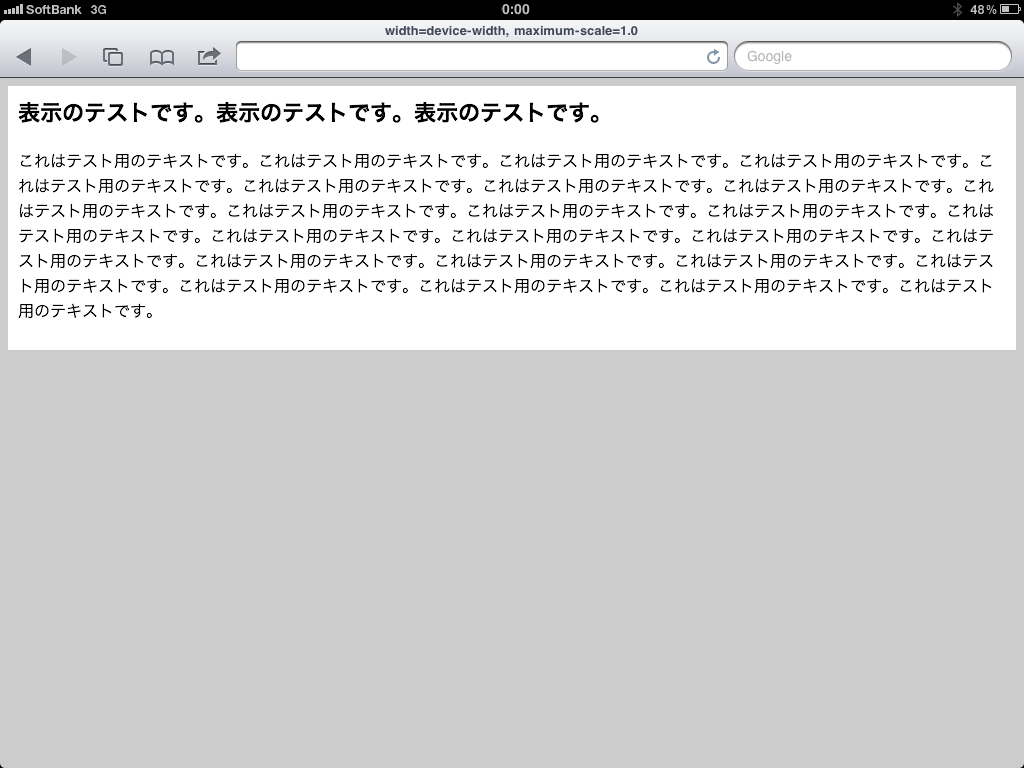This screenshot has width=1024, height=768.
Task: Tap the 48% battery percentage text
Action: pyautogui.click(x=984, y=9)
